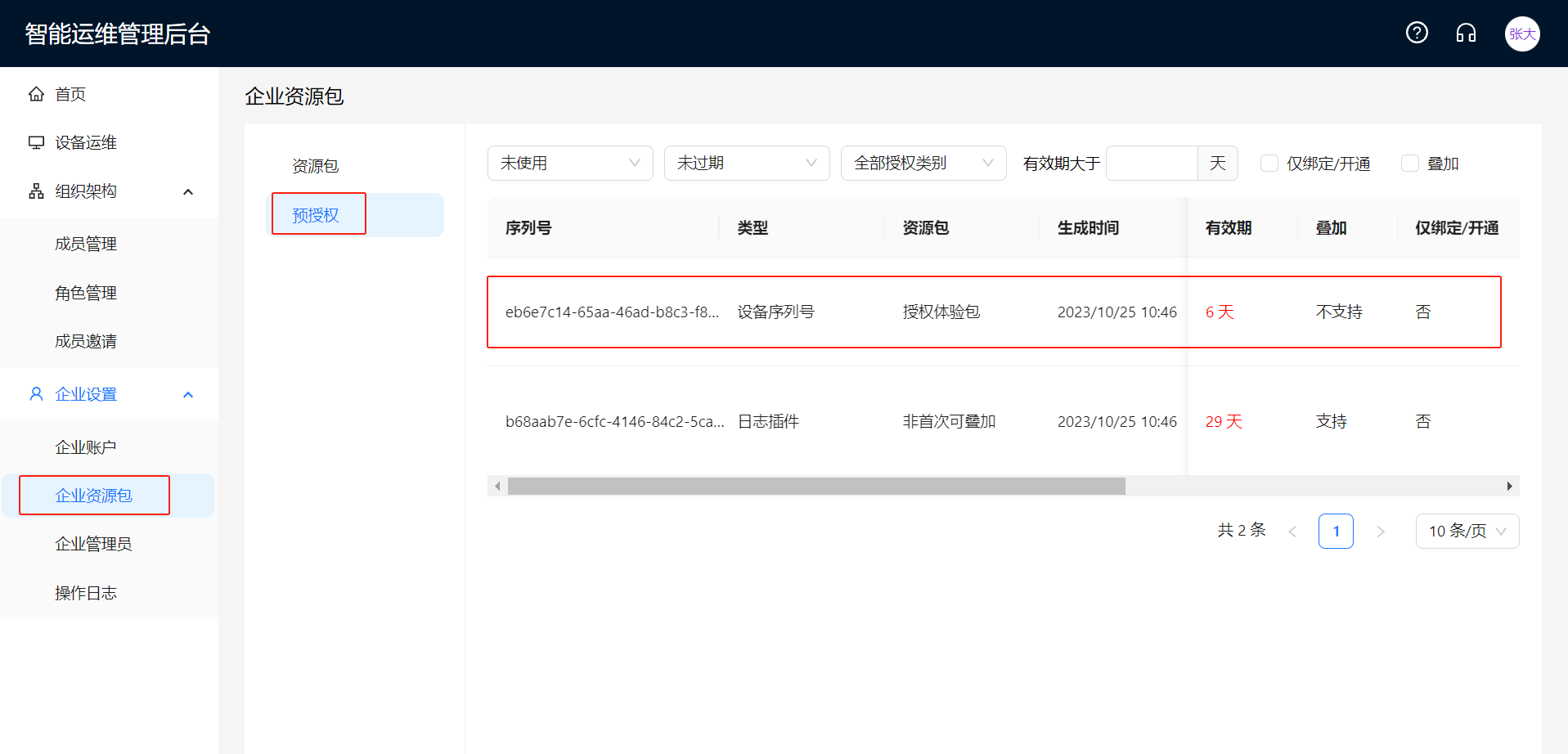Collapse the 企业设置 menu chevron
The height and width of the screenshot is (754, 1568).
click(x=188, y=394)
